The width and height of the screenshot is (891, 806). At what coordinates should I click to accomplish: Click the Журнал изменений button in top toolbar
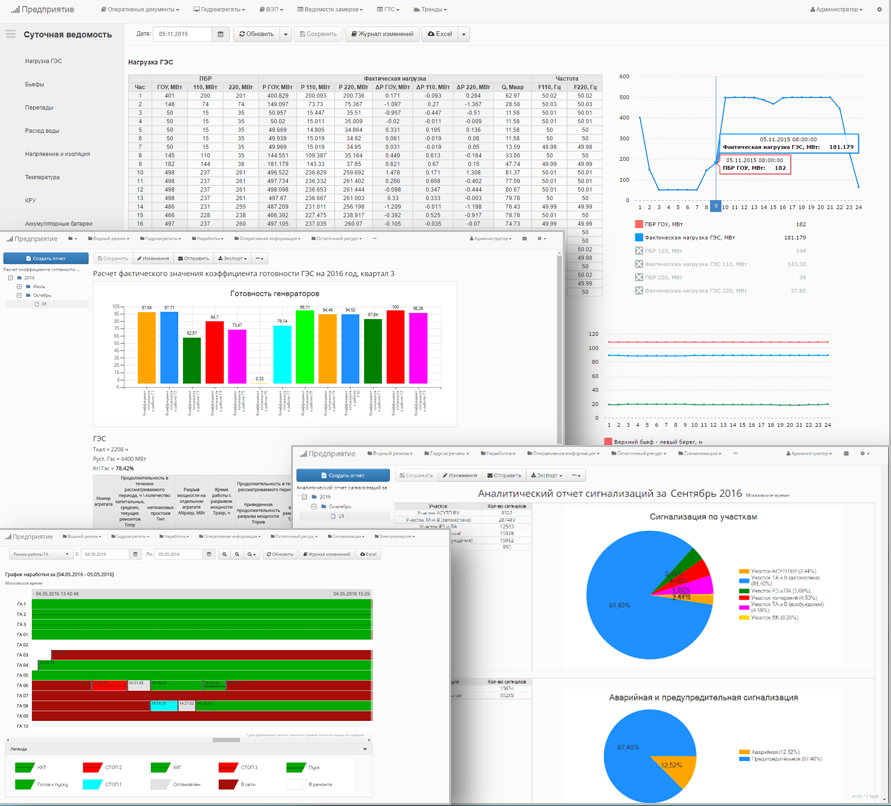(381, 34)
